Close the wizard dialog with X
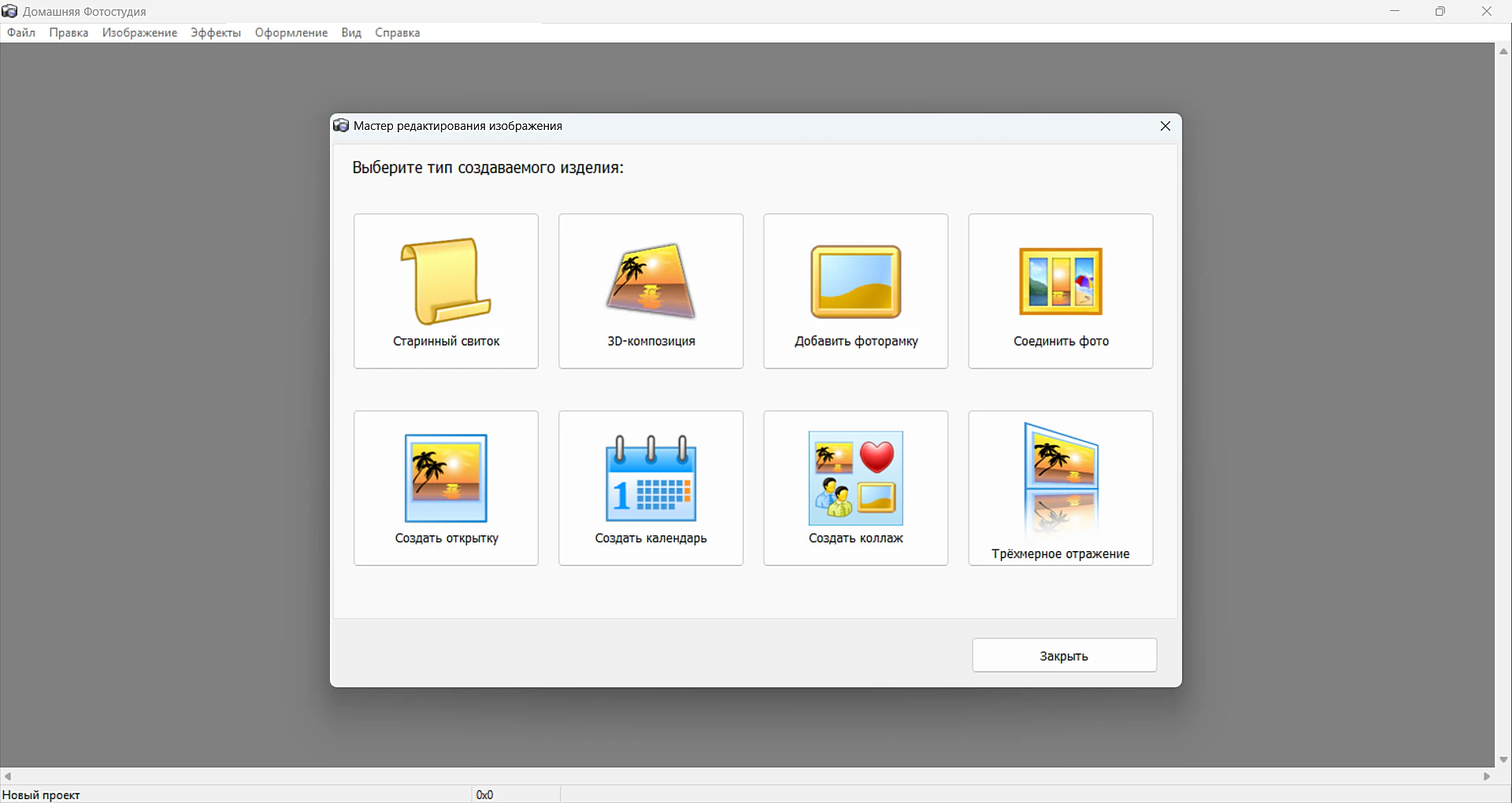1512x803 pixels. click(1165, 126)
